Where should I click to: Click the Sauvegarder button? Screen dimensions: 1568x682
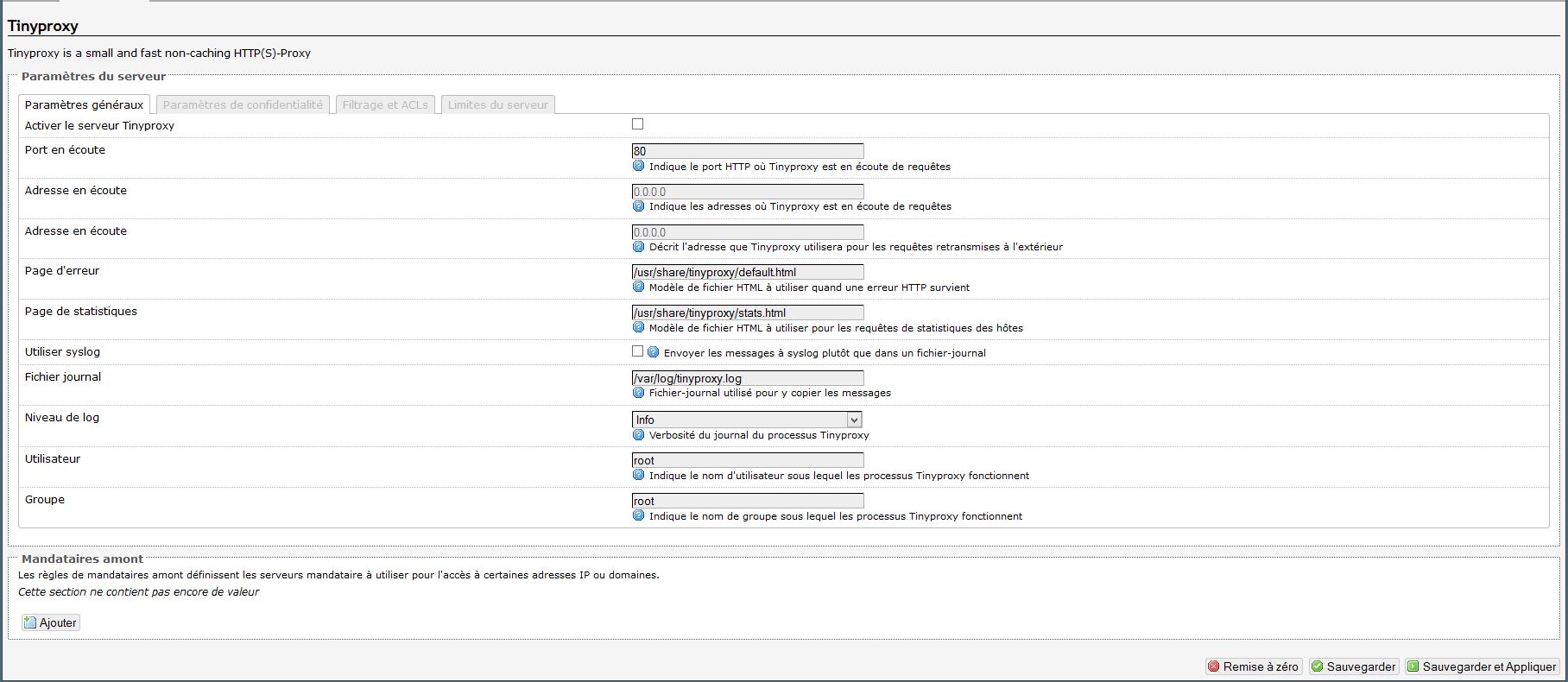pos(1354,666)
